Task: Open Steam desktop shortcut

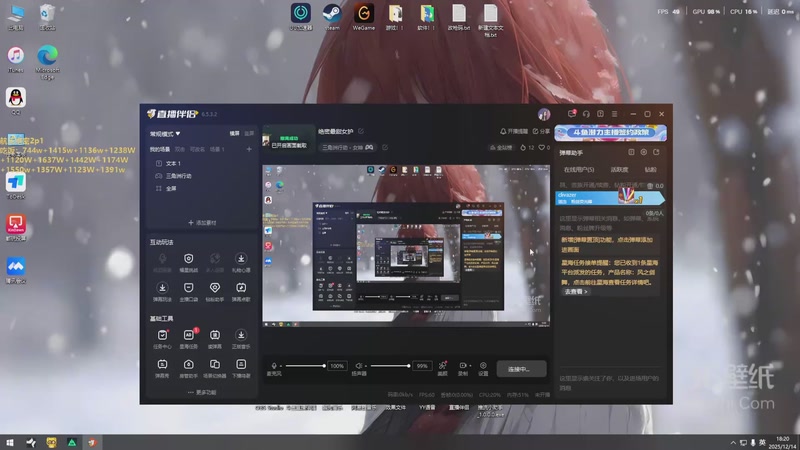Action: tap(332, 17)
